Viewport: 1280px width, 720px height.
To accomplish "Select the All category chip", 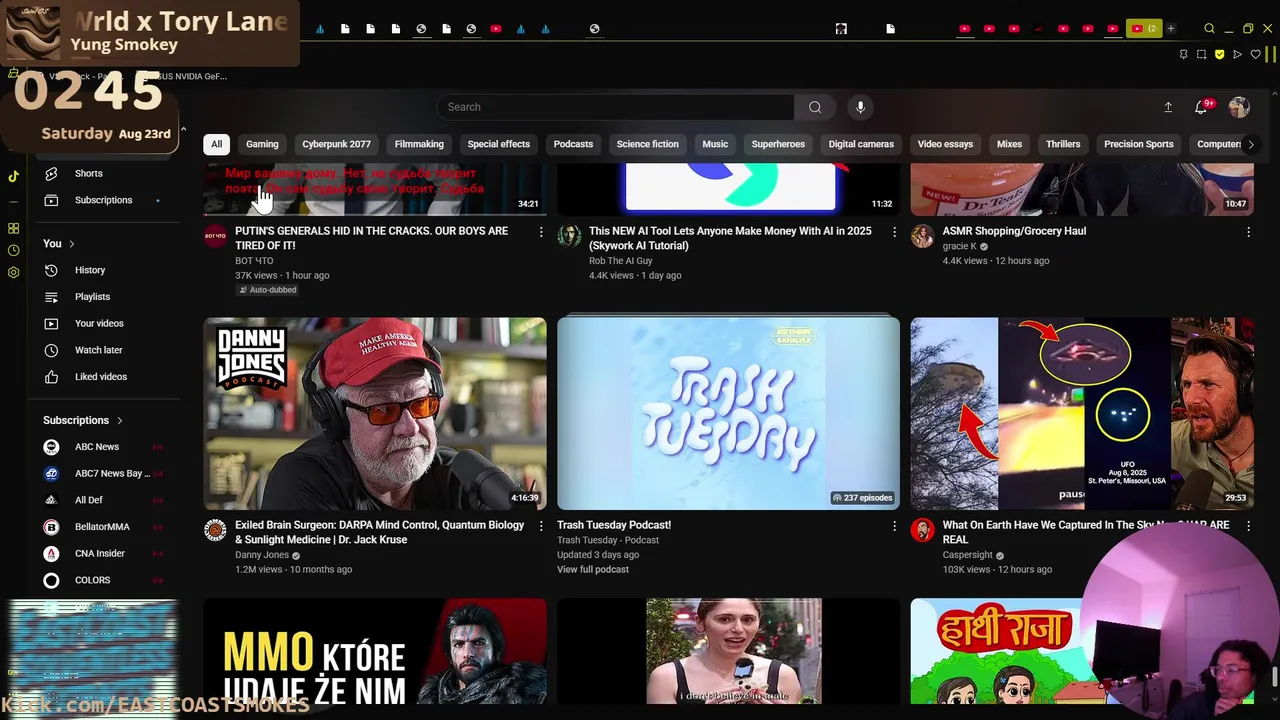I will (x=216, y=144).
